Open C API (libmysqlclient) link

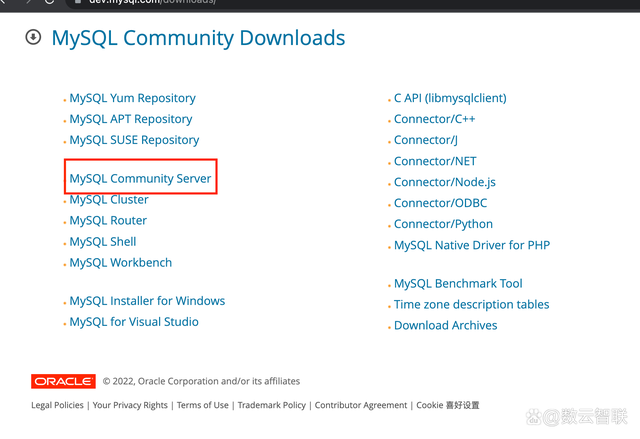(x=450, y=98)
